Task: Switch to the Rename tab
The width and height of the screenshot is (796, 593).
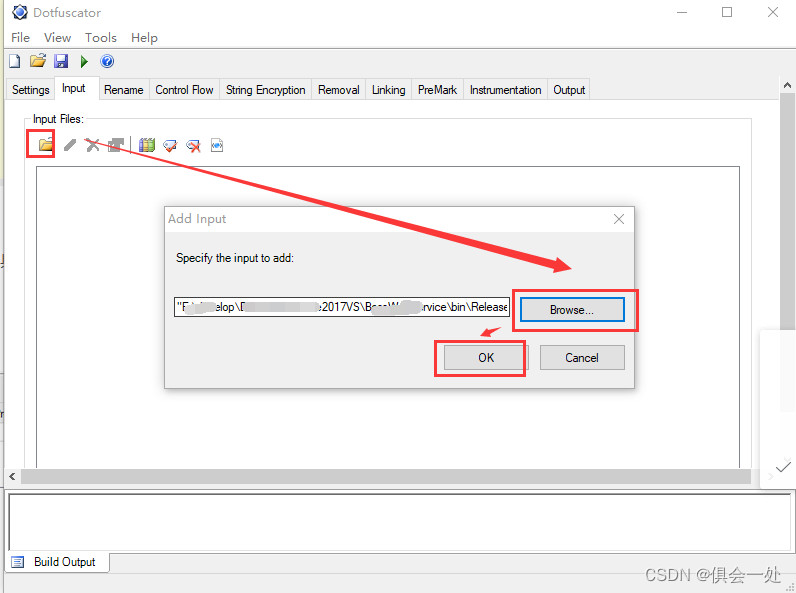Action: pyautogui.click(x=124, y=90)
